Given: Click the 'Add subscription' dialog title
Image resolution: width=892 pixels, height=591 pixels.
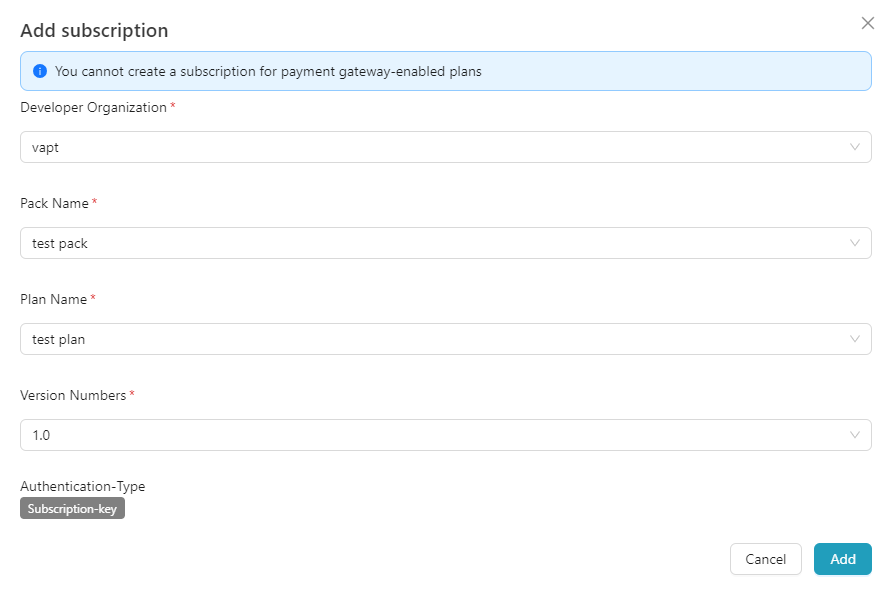Looking at the screenshot, I should point(94,31).
